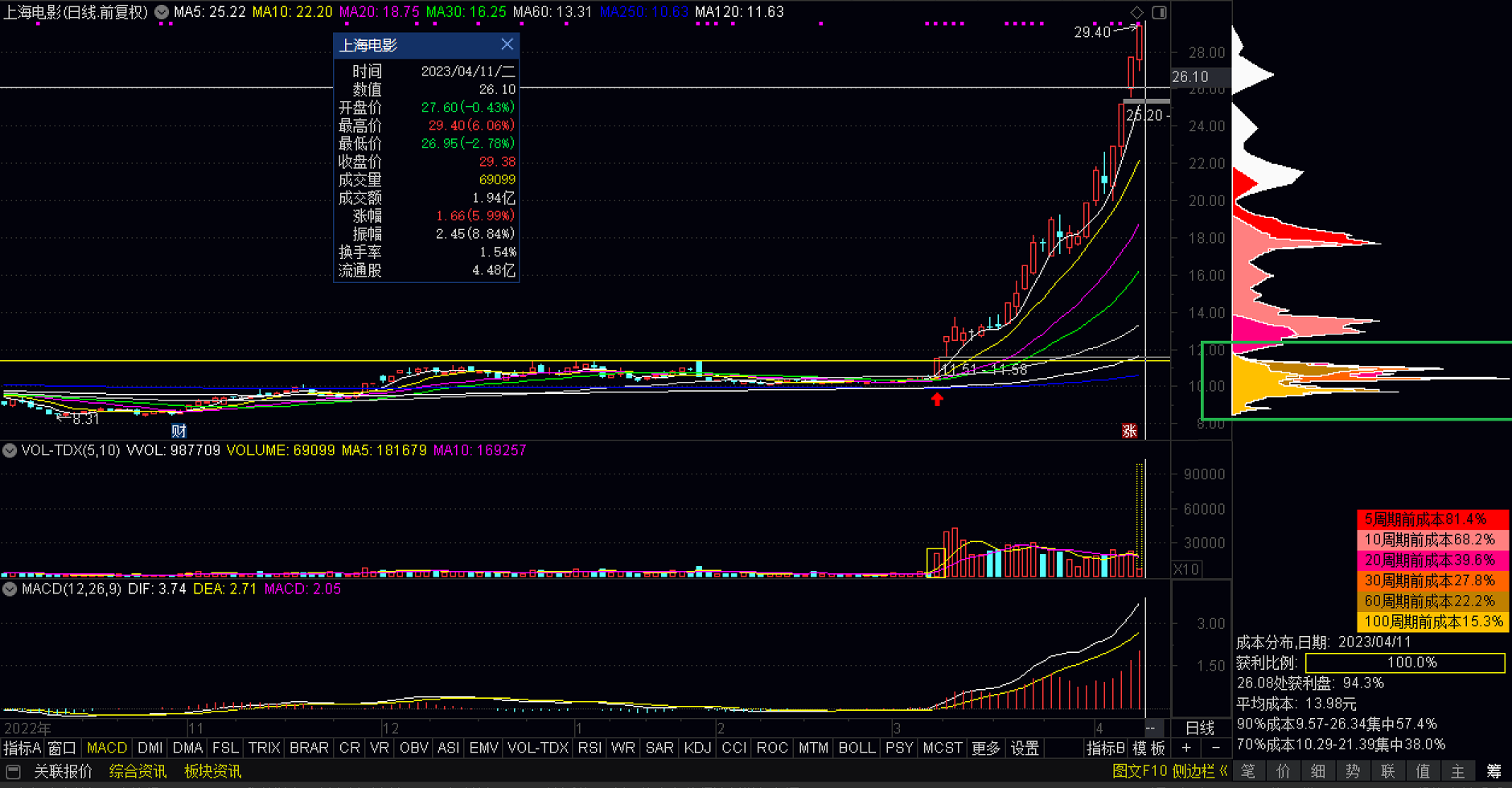Select the ROC indicator tab
This screenshot has width=1512, height=788.
click(772, 748)
